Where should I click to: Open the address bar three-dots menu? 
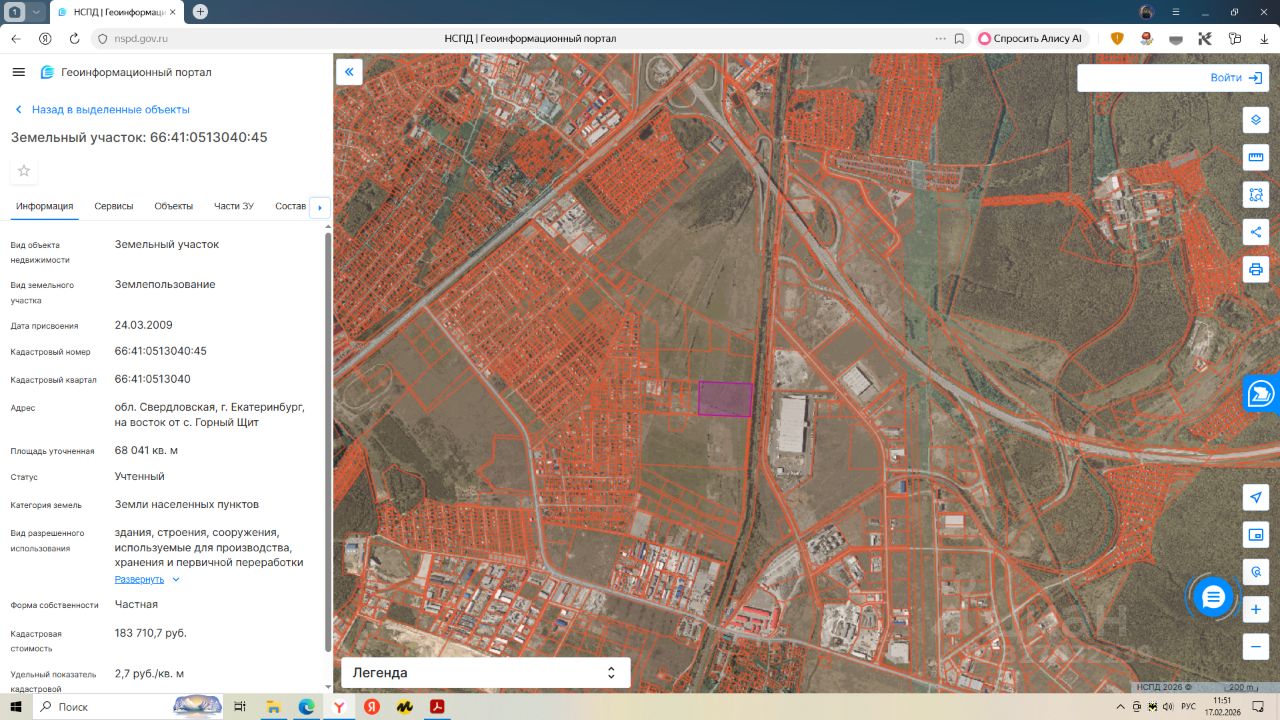(x=940, y=38)
